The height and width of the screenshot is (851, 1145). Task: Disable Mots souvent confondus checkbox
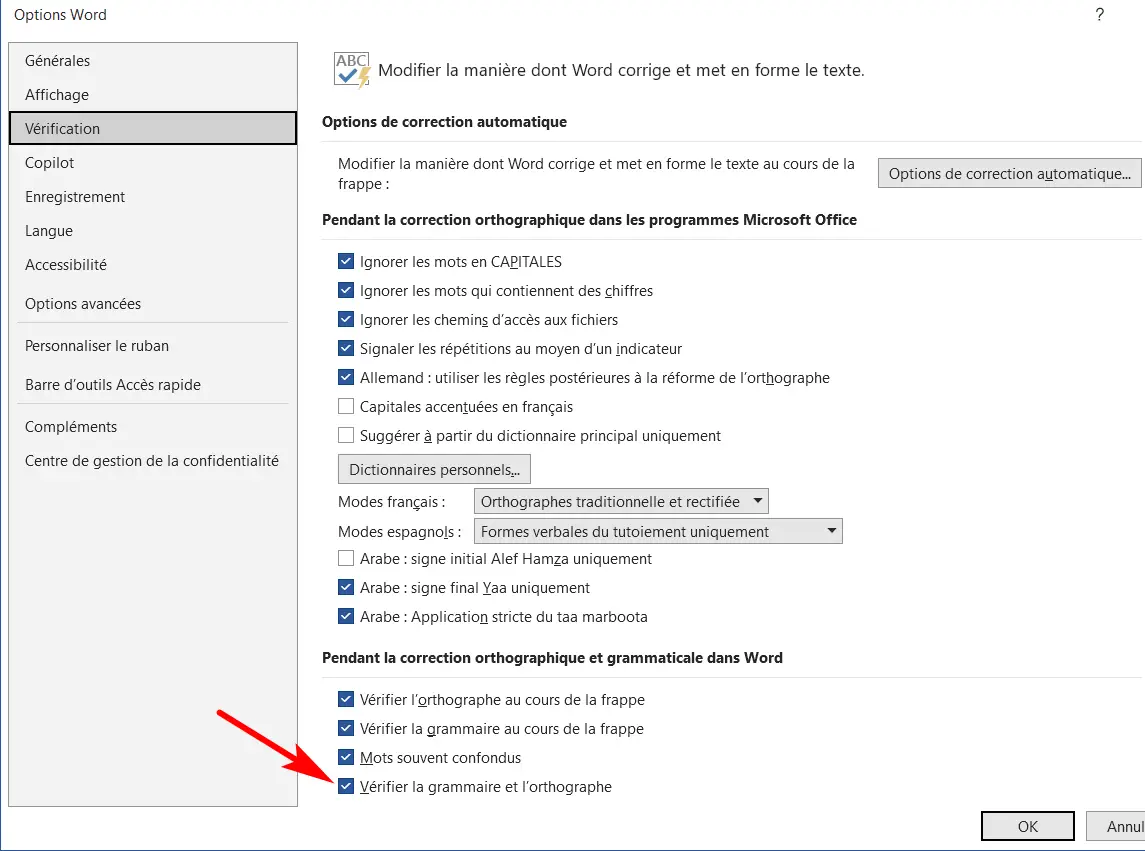(x=346, y=757)
